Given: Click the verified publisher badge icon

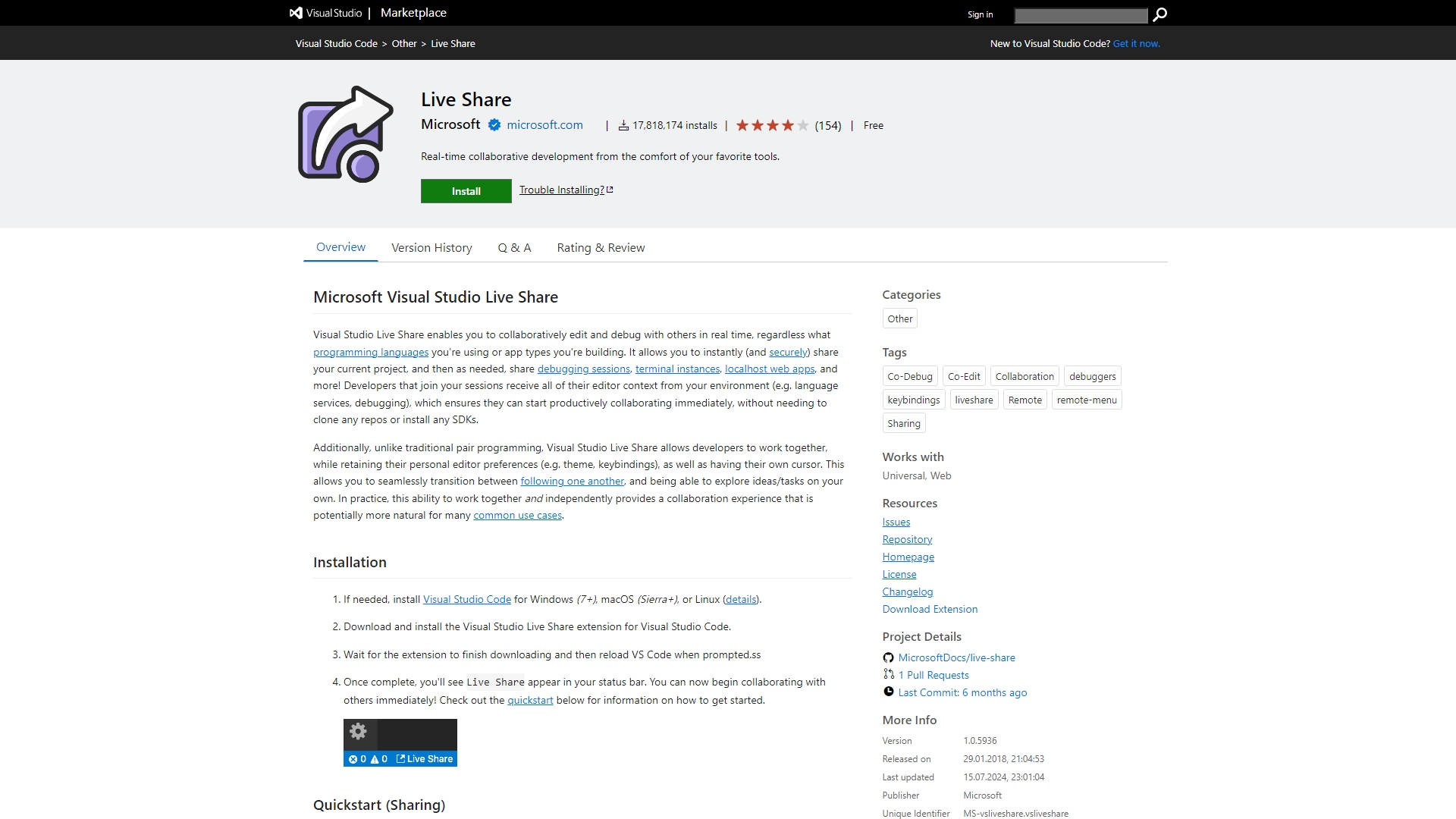Looking at the screenshot, I should 494,125.
